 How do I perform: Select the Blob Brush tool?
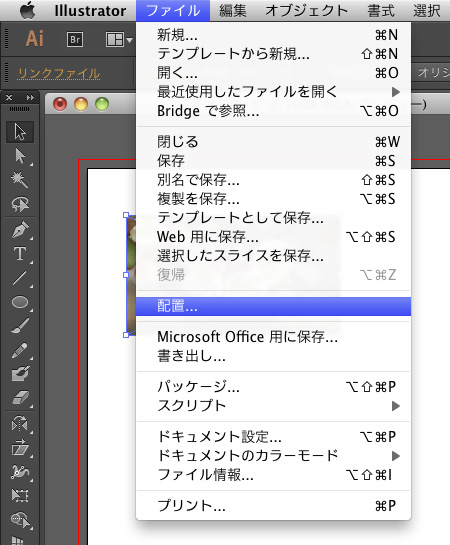[x=20, y=374]
